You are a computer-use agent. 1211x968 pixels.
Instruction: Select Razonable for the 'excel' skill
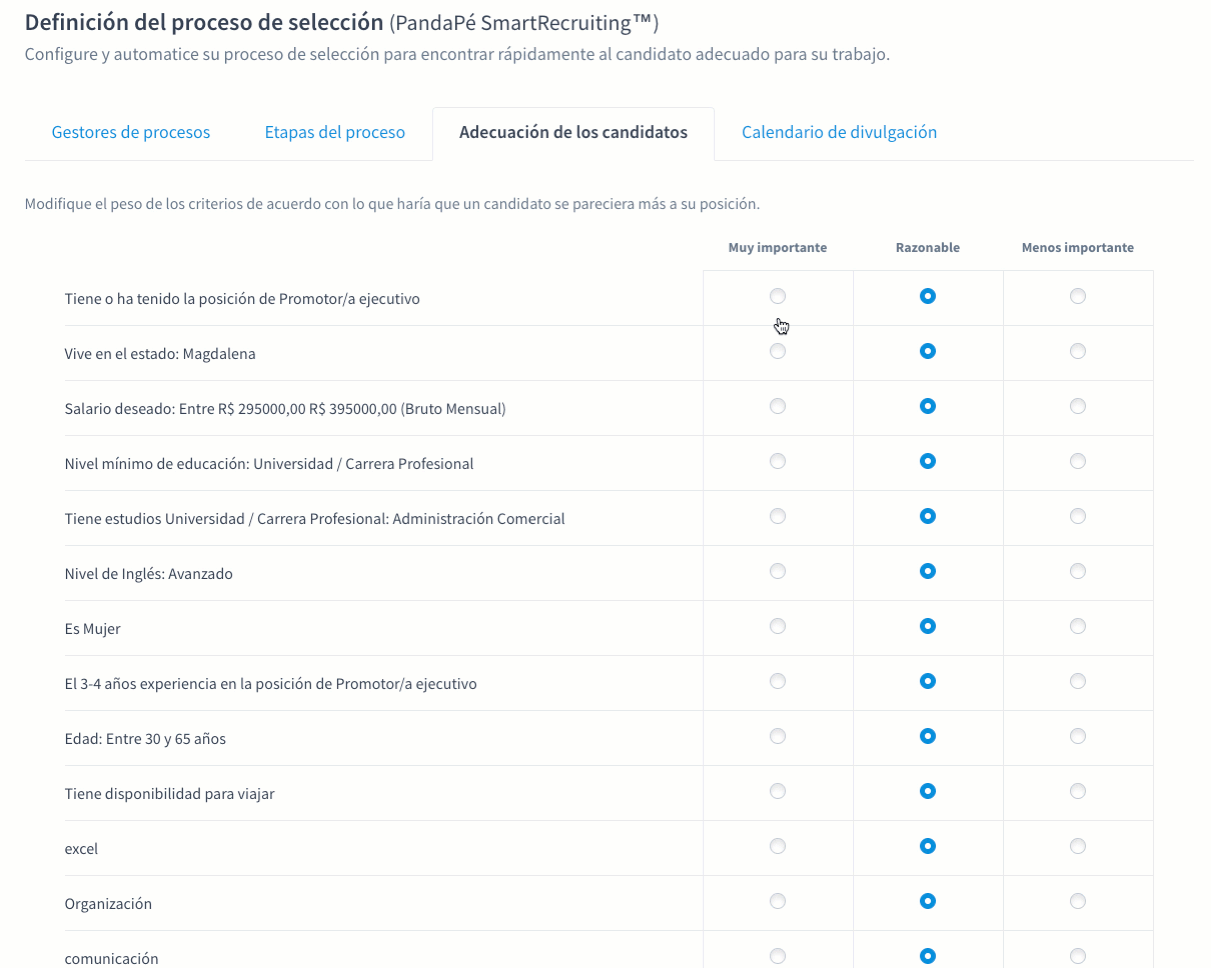coord(928,846)
